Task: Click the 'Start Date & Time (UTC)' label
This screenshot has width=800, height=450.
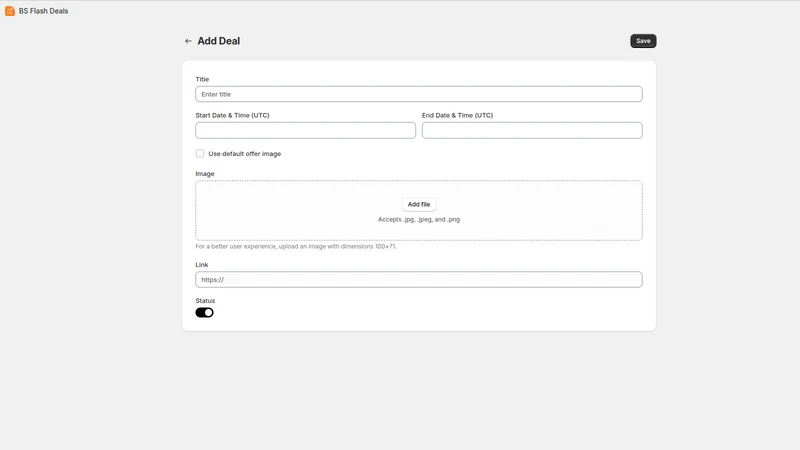Action: click(x=232, y=115)
